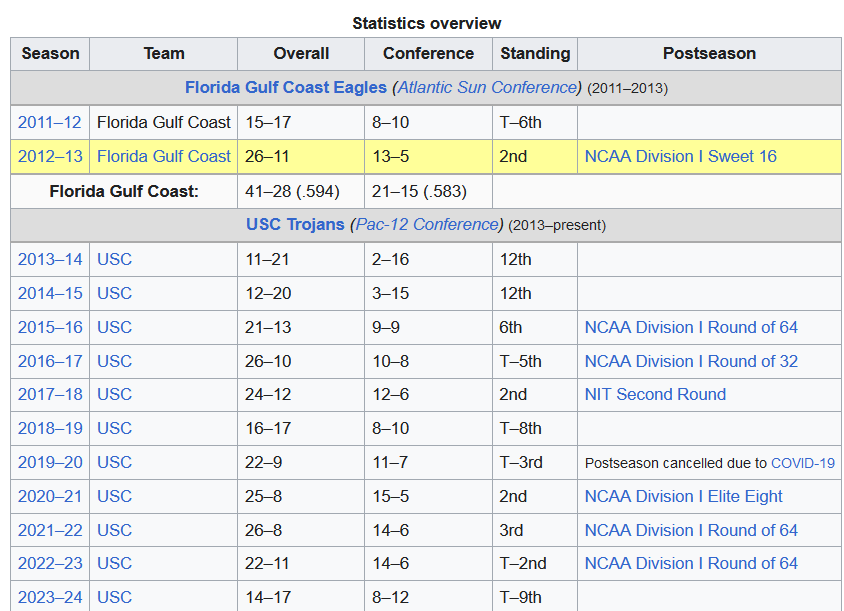
Task: Open the 2012–13 season link
Action: pos(50,156)
